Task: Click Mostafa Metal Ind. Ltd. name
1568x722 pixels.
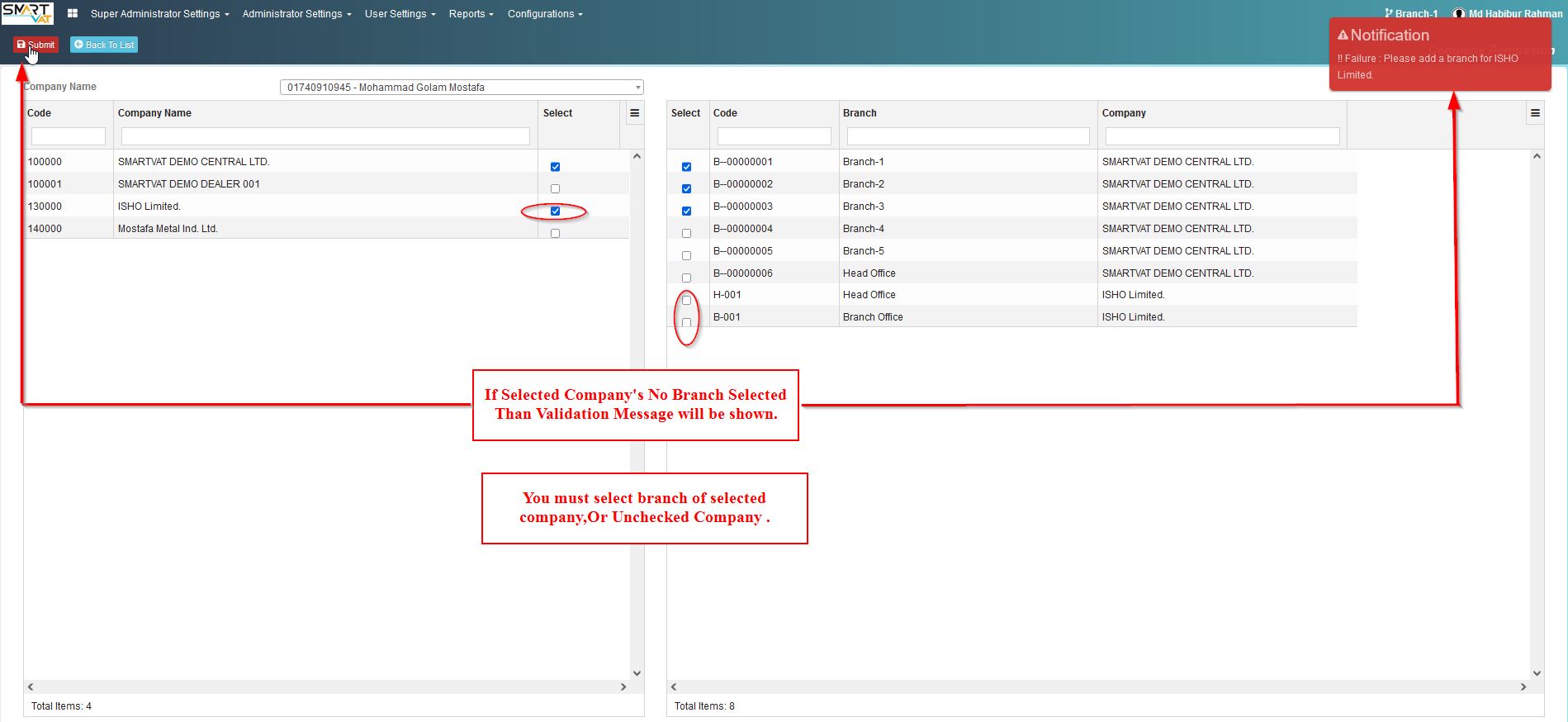Action: pos(168,229)
